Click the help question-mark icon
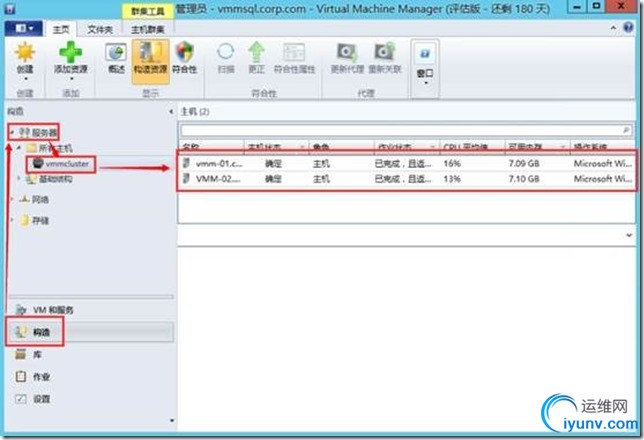Viewport: 644px width, 440px height. click(628, 28)
